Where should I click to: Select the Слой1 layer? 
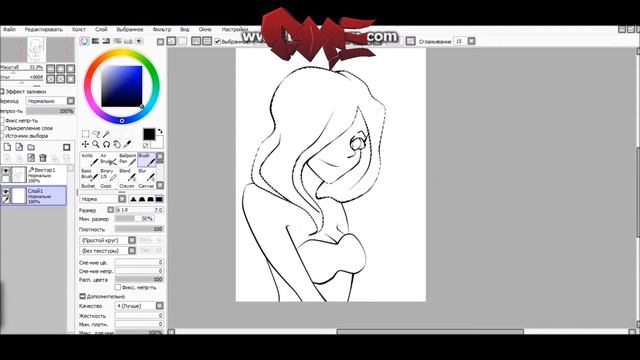(34, 196)
